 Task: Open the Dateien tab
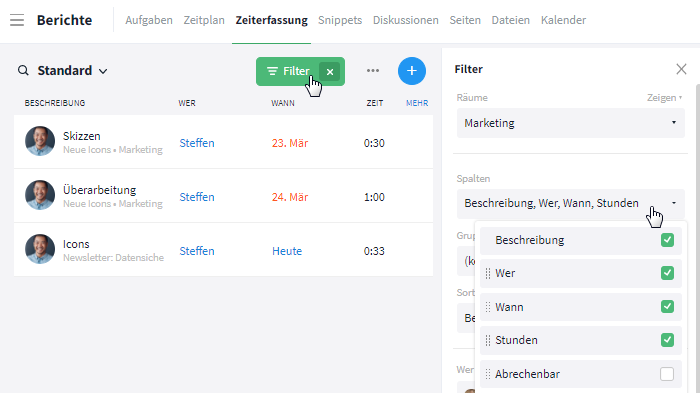tap(511, 20)
